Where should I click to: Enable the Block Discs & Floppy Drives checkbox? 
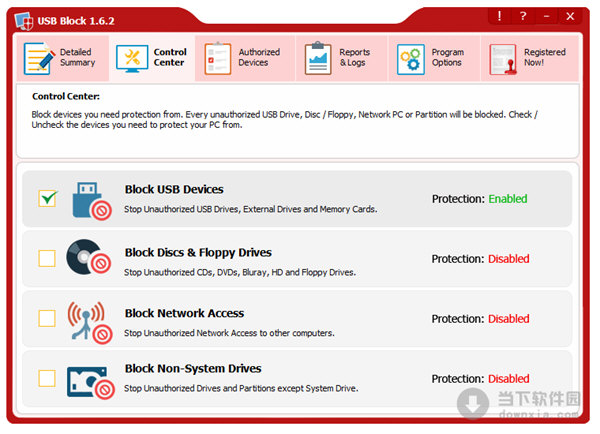point(47,258)
